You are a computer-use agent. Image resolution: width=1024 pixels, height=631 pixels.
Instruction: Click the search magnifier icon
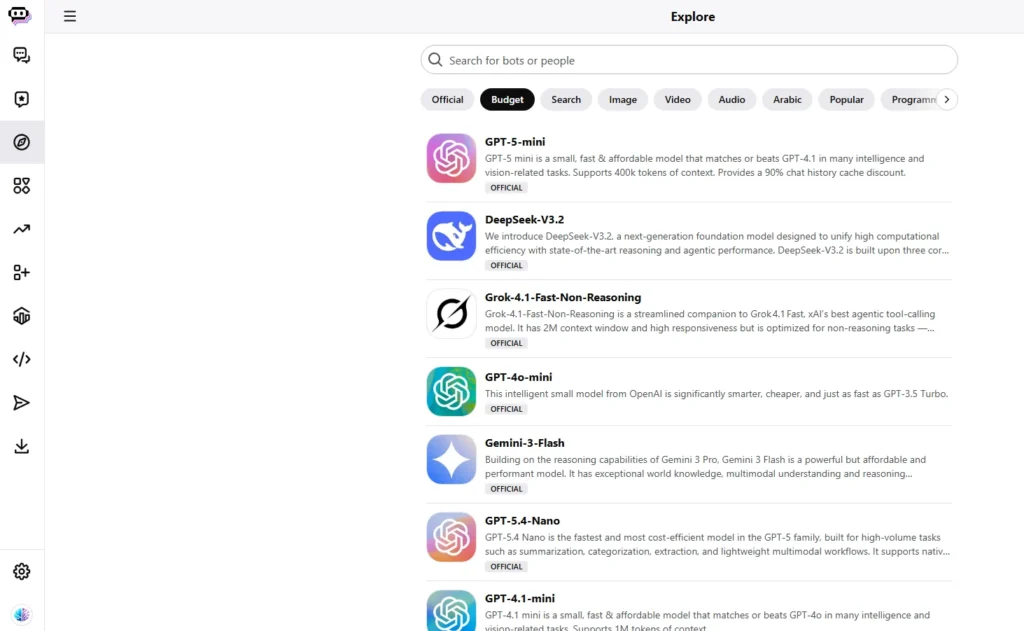(435, 60)
